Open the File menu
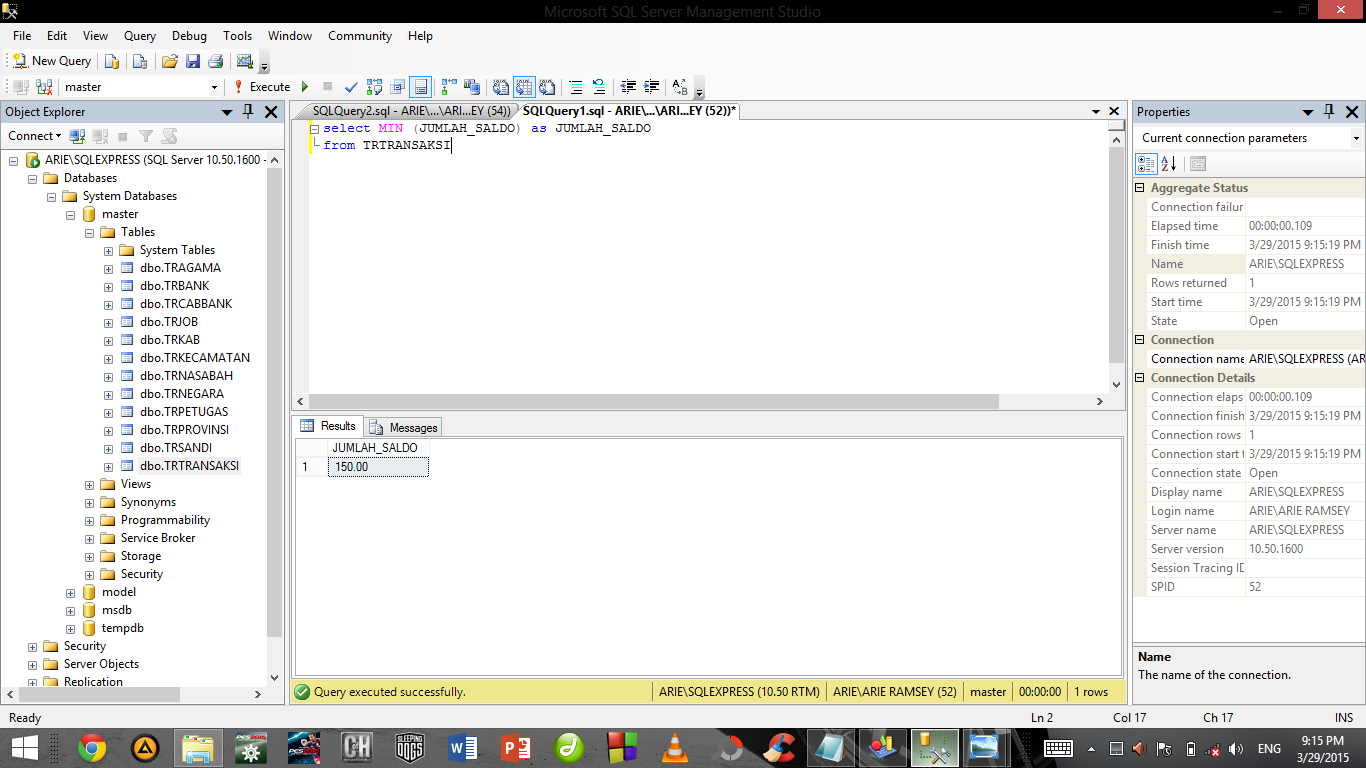Viewport: 1366px width, 768px height. click(x=22, y=36)
